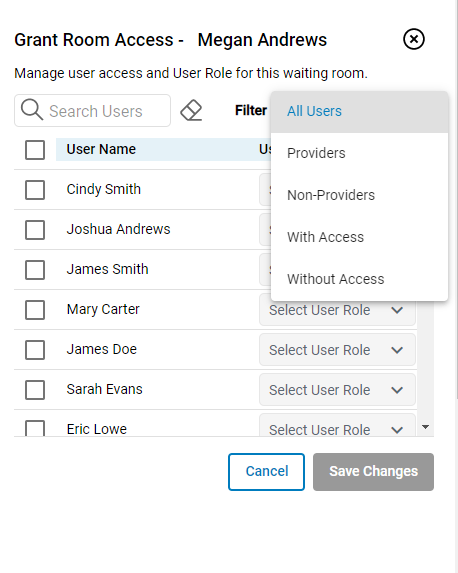
Task: Select Joshua Andrews checkbox
Action: (x=35, y=230)
